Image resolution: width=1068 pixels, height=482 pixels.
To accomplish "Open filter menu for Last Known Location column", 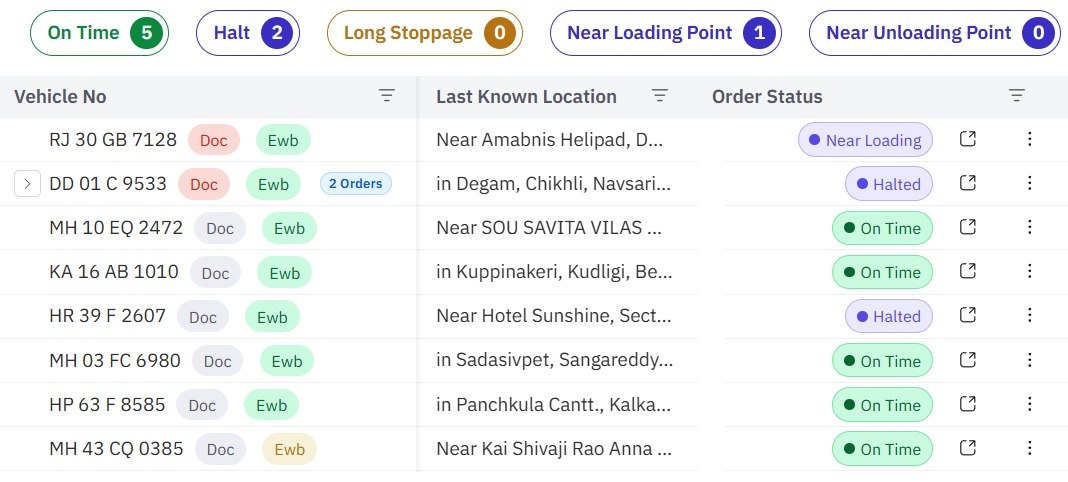I will click(x=659, y=96).
